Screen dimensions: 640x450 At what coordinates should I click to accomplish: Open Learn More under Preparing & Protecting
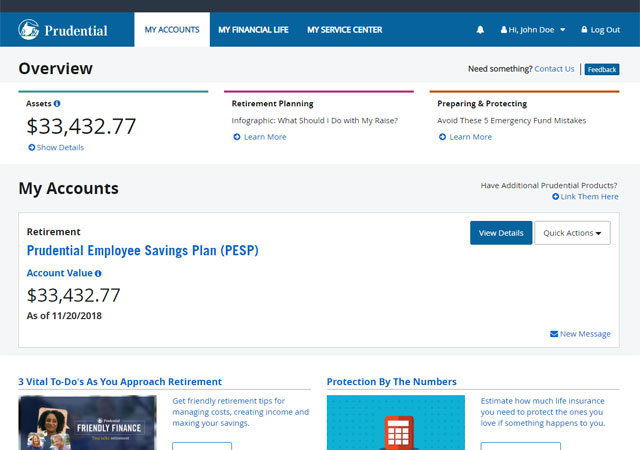click(471, 137)
